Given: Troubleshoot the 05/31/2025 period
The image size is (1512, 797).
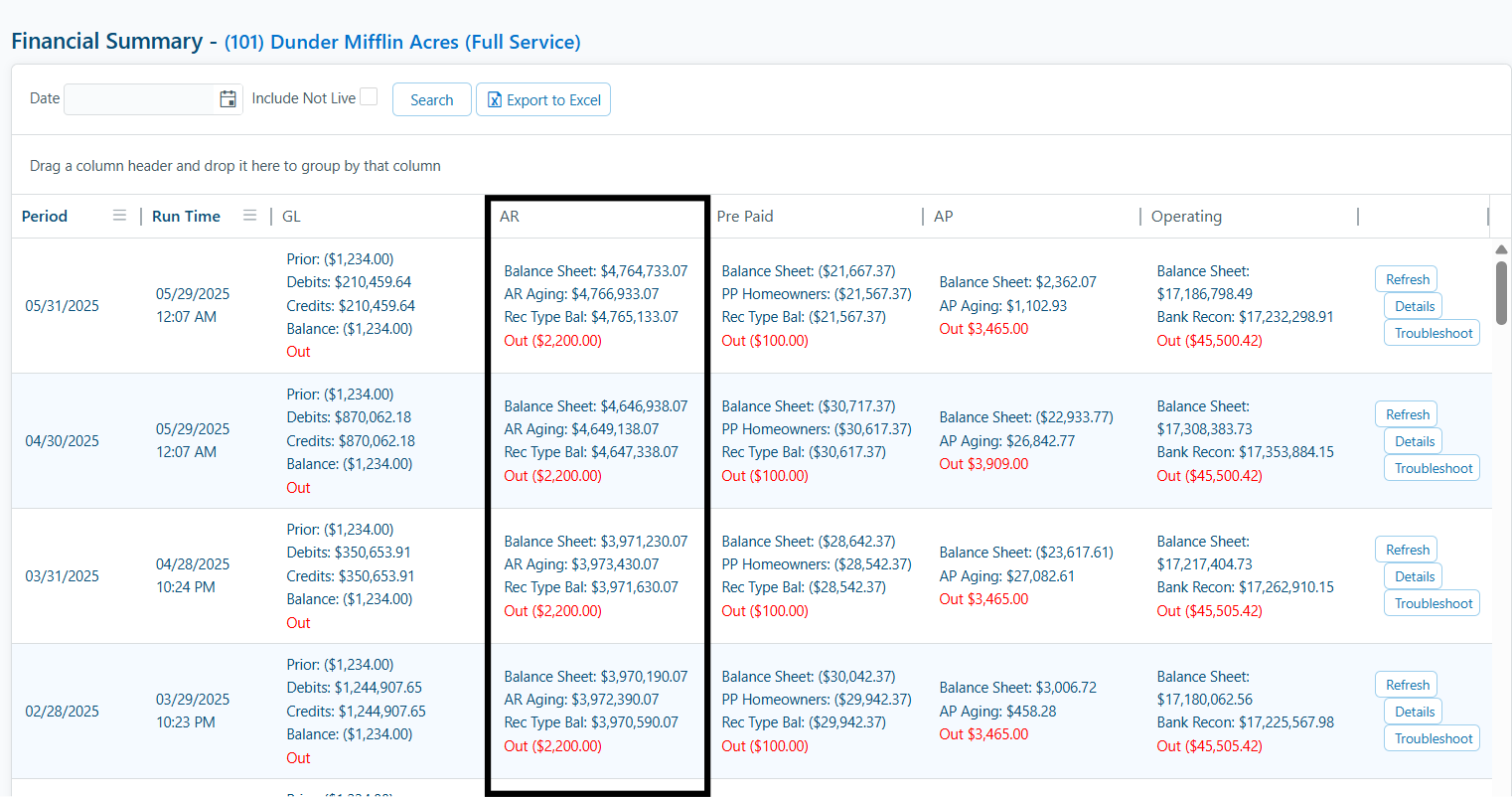Looking at the screenshot, I should pyautogui.click(x=1433, y=333).
